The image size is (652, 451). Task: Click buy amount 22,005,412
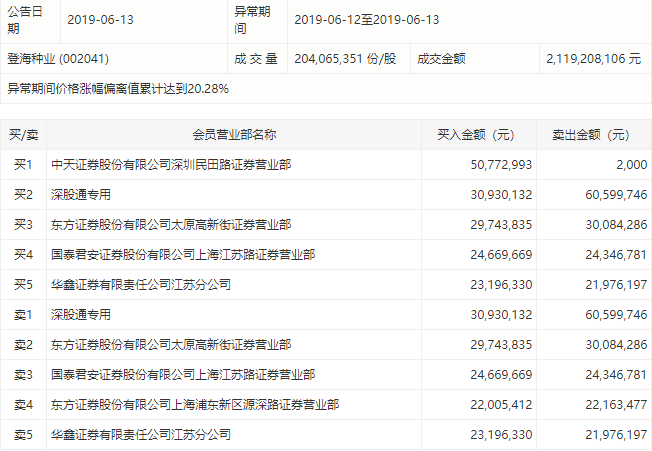pos(501,404)
